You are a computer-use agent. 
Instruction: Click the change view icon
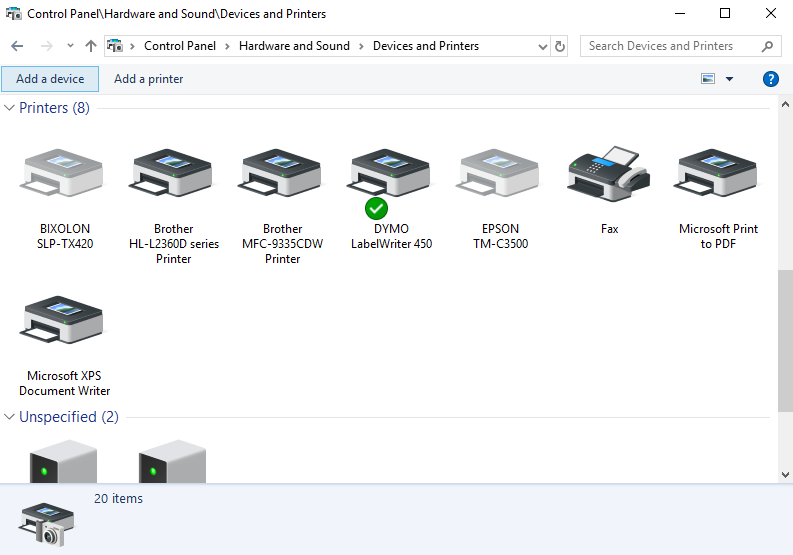pyautogui.click(x=708, y=78)
